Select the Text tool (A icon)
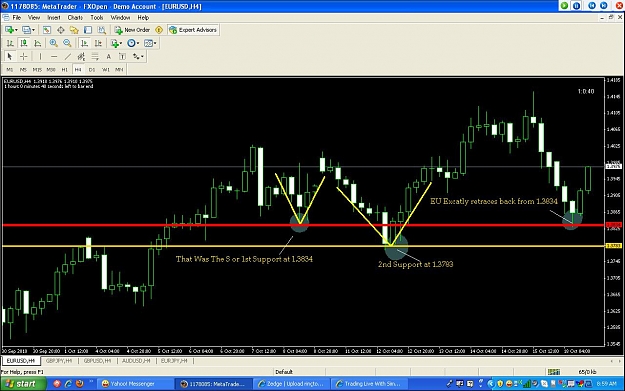625x391 pixels. click(108, 56)
